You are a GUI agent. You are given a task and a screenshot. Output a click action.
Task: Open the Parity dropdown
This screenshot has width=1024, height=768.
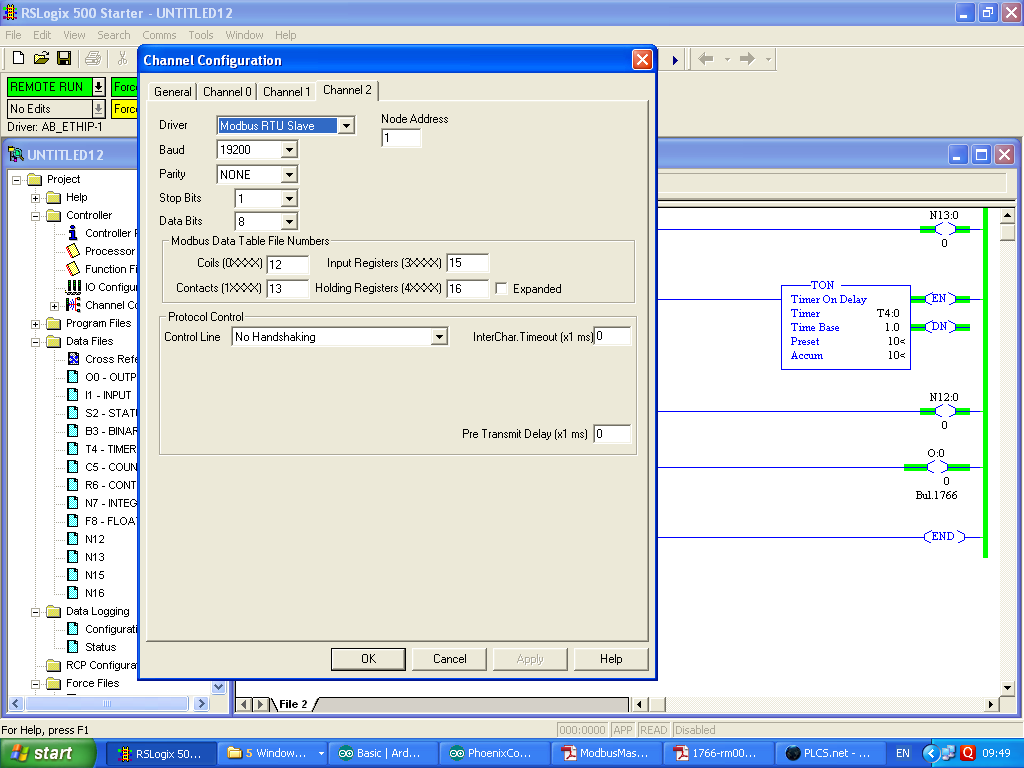click(x=289, y=174)
